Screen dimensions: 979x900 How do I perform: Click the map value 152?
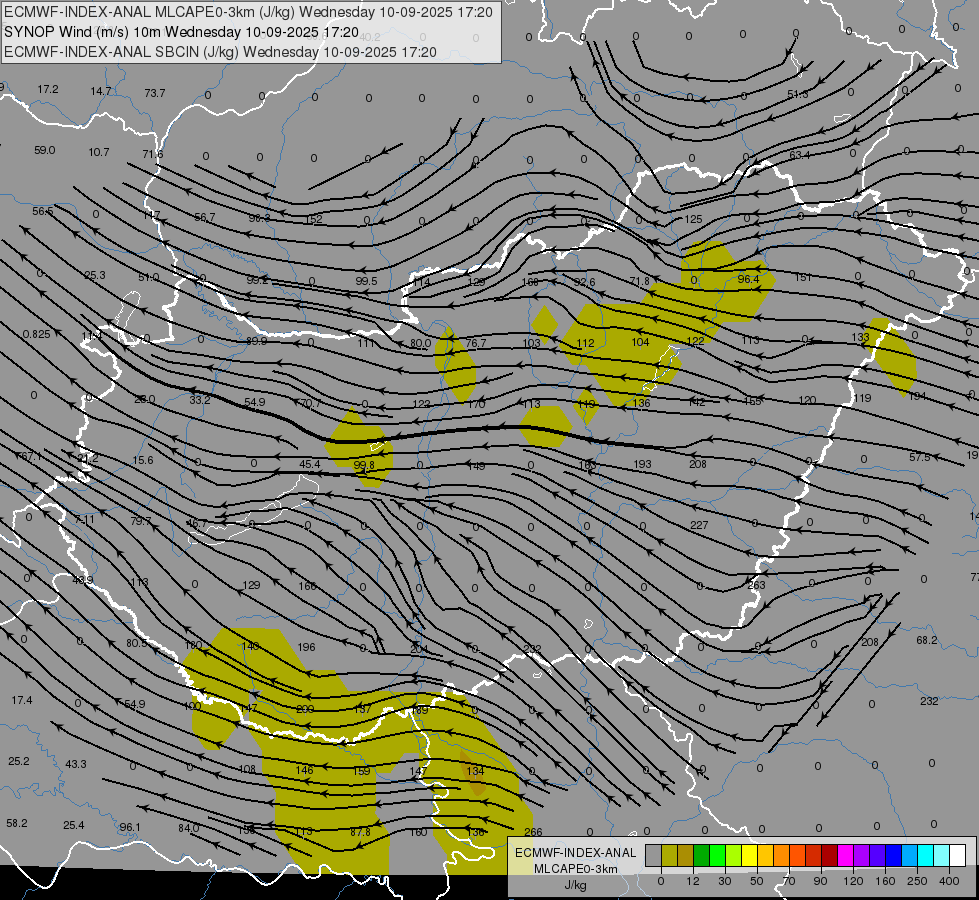coord(313,219)
